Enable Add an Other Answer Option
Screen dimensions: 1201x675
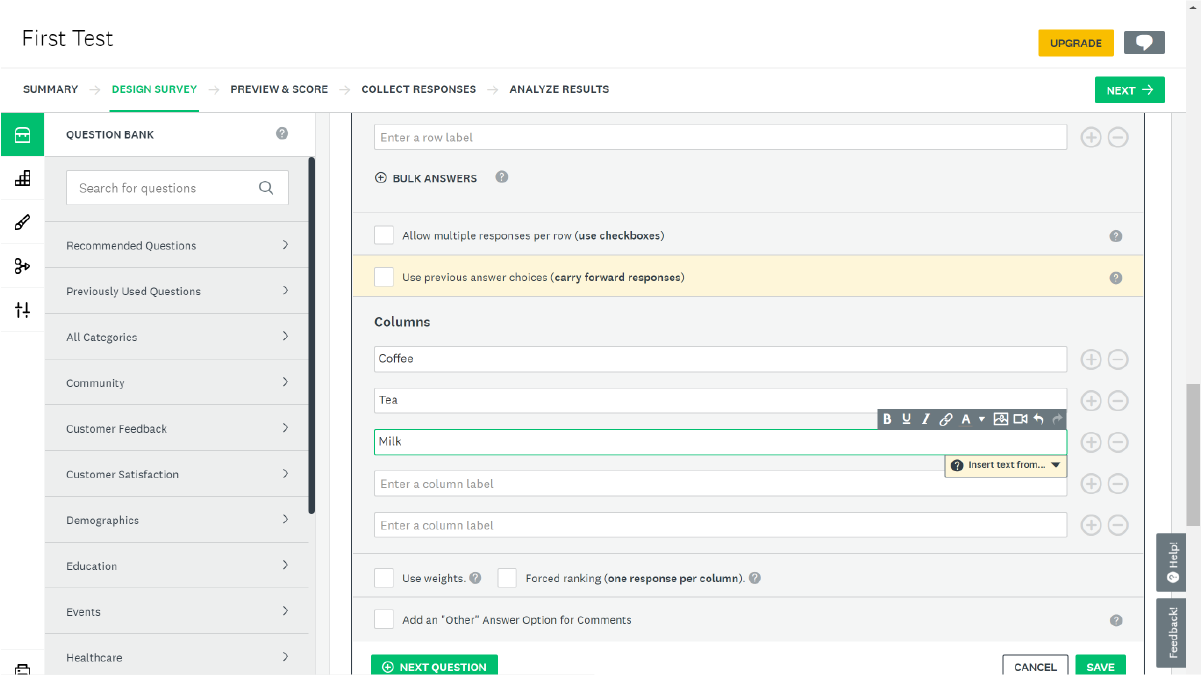pyautogui.click(x=384, y=619)
